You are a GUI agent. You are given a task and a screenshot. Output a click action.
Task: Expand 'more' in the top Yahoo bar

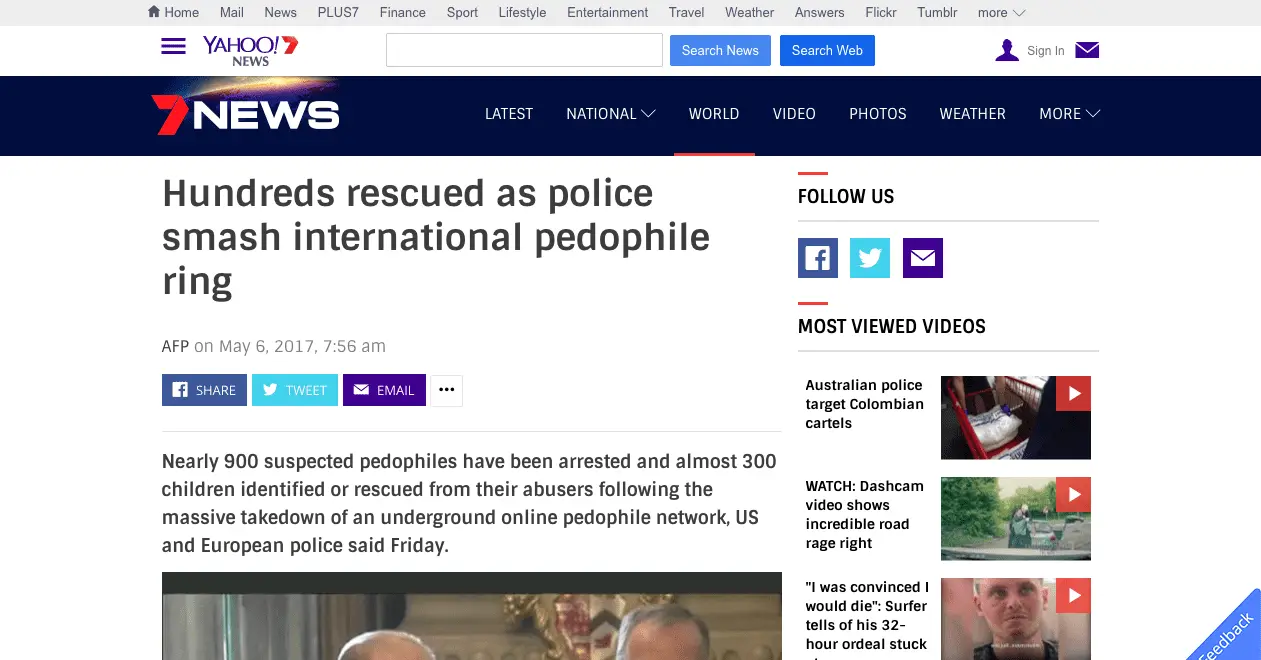tap(1001, 12)
